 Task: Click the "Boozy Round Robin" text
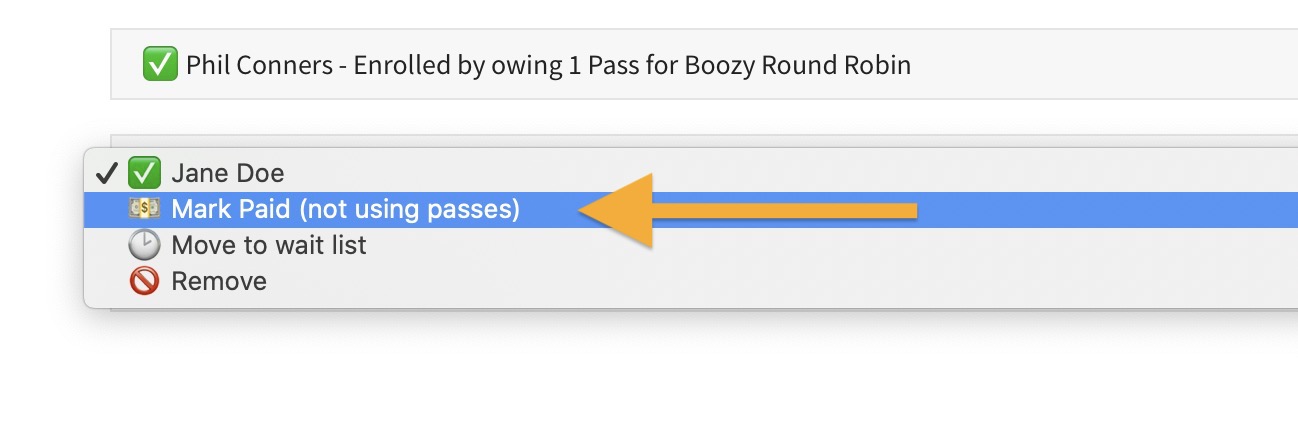pos(797,66)
